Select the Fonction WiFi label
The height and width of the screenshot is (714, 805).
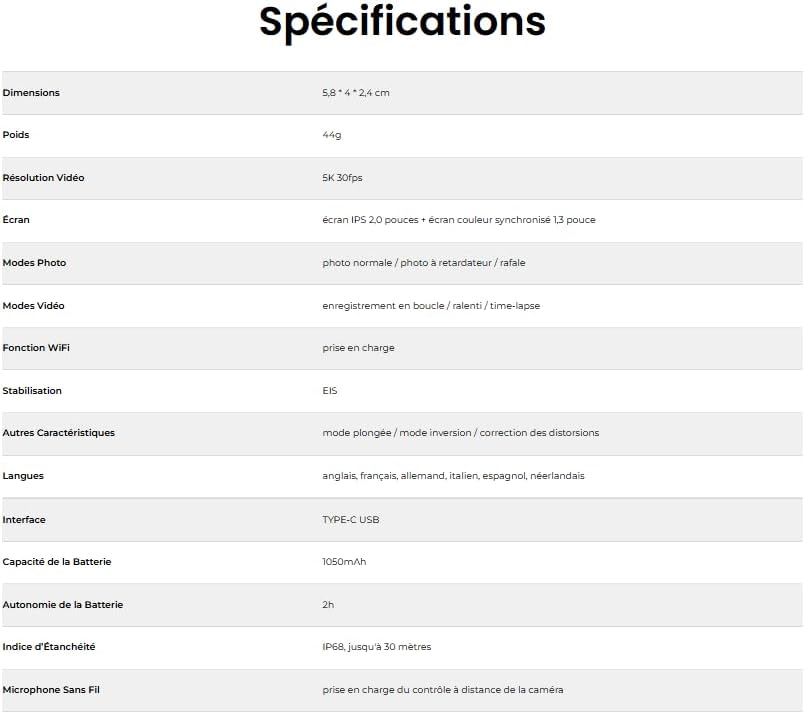coord(36,348)
